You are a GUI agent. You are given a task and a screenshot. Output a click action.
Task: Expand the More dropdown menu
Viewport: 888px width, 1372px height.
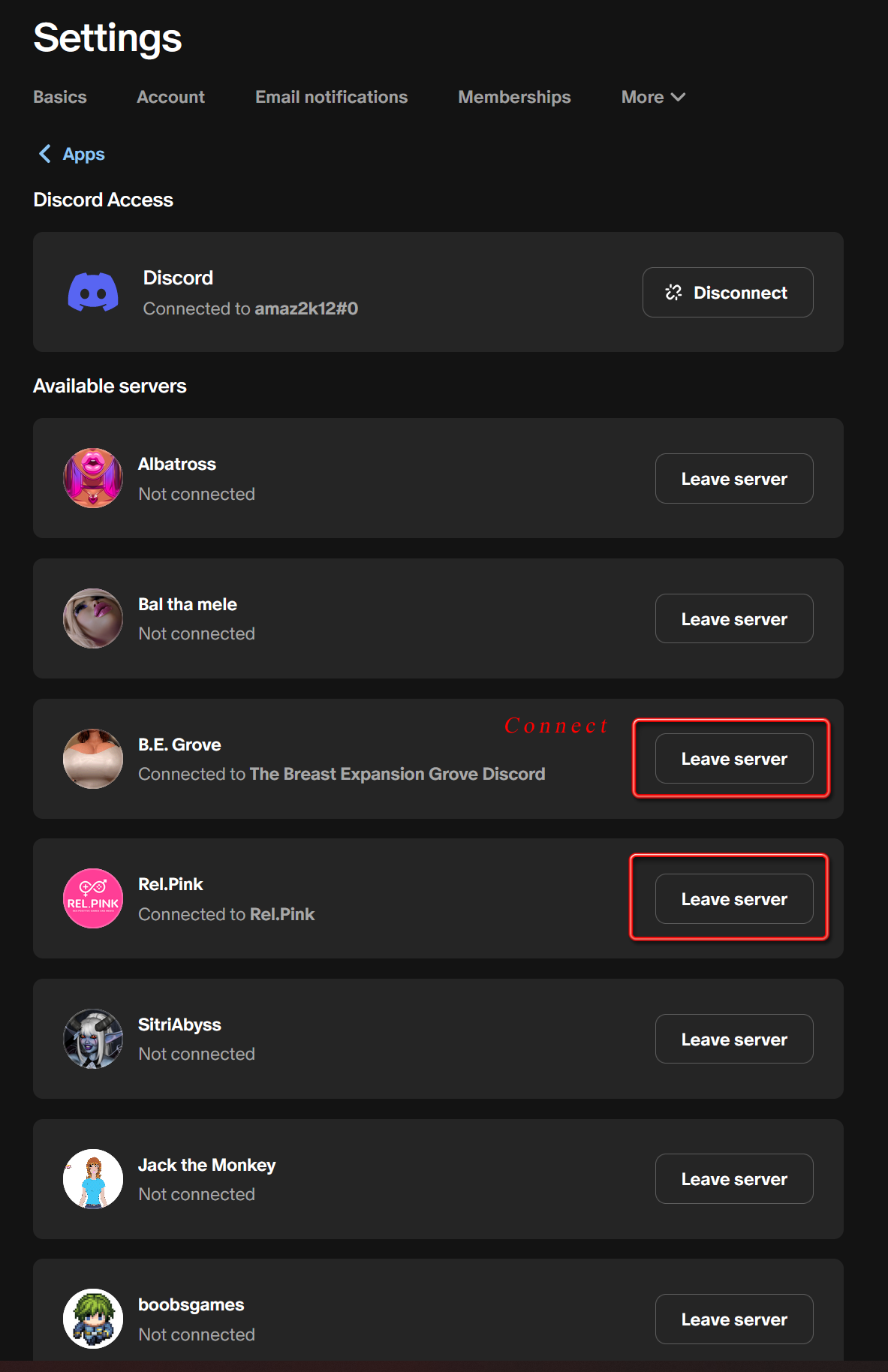[x=653, y=97]
